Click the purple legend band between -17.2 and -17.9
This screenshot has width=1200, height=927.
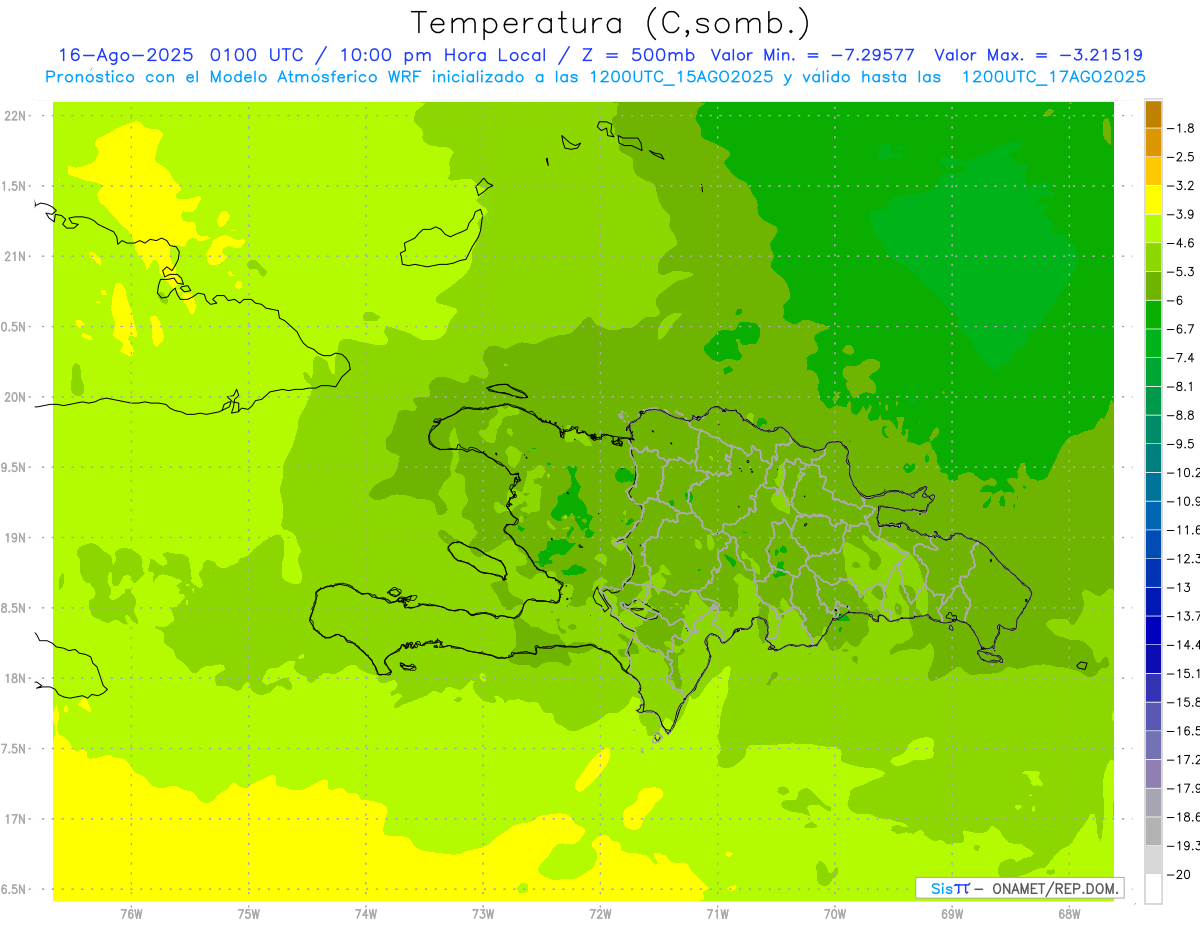[x=1153, y=773]
